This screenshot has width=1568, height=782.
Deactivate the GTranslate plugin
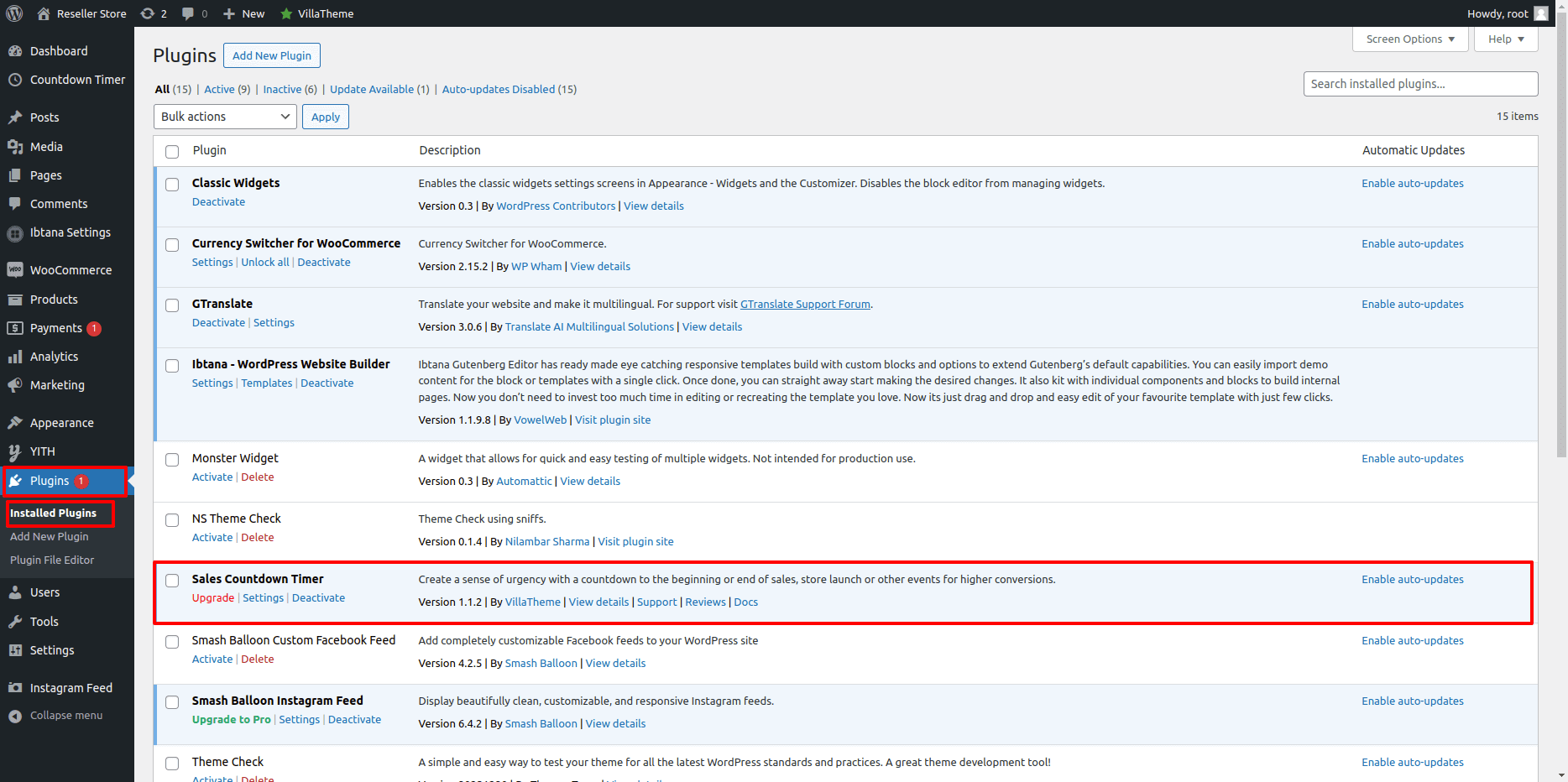pyautogui.click(x=218, y=323)
